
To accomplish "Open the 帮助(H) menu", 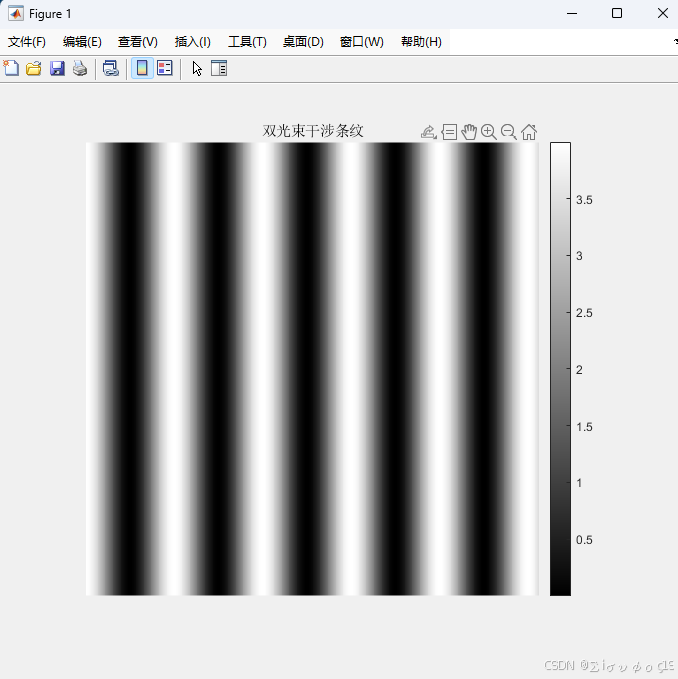I will click(x=421, y=42).
